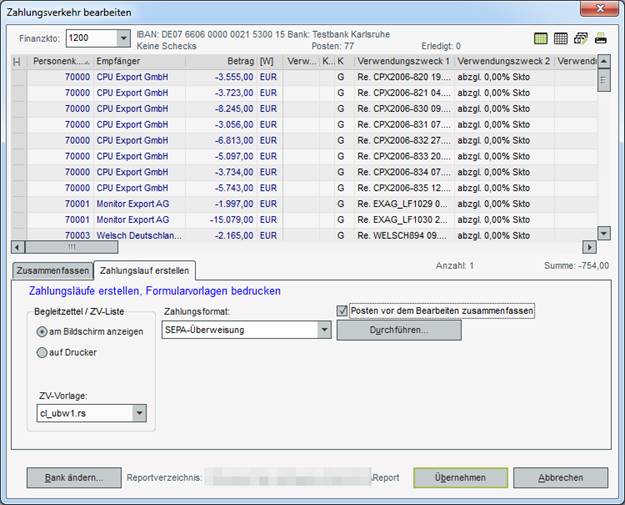Click the Re. CPX2006-831 purpose cell
The width and height of the screenshot is (625, 505).
[404, 125]
